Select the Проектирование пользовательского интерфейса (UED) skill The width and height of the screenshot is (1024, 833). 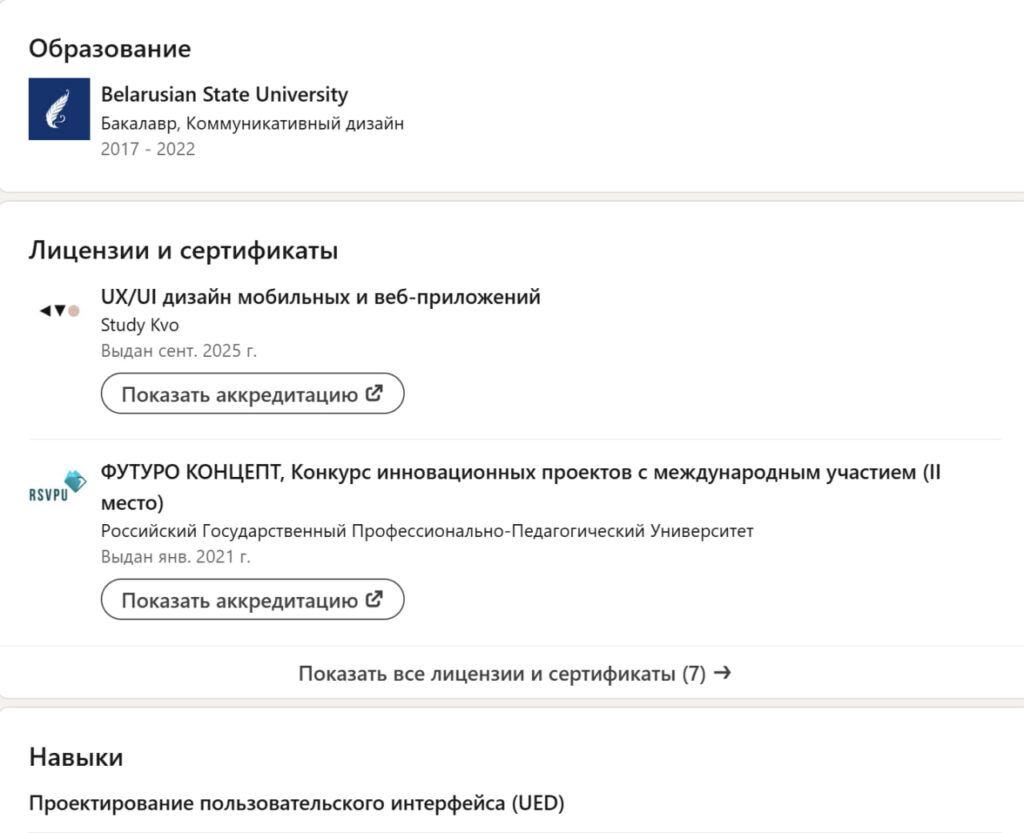pos(296,803)
